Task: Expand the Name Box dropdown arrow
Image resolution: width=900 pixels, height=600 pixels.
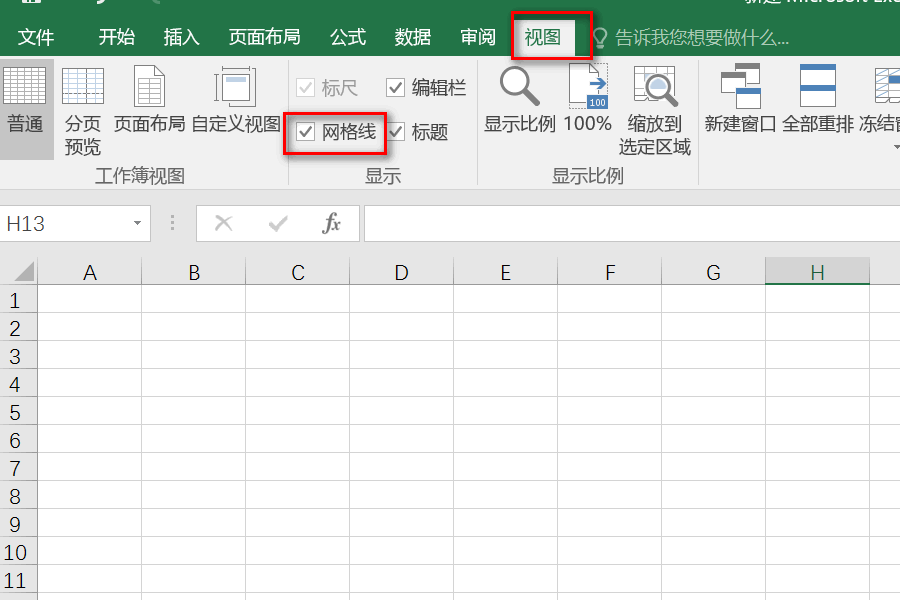Action: point(137,223)
